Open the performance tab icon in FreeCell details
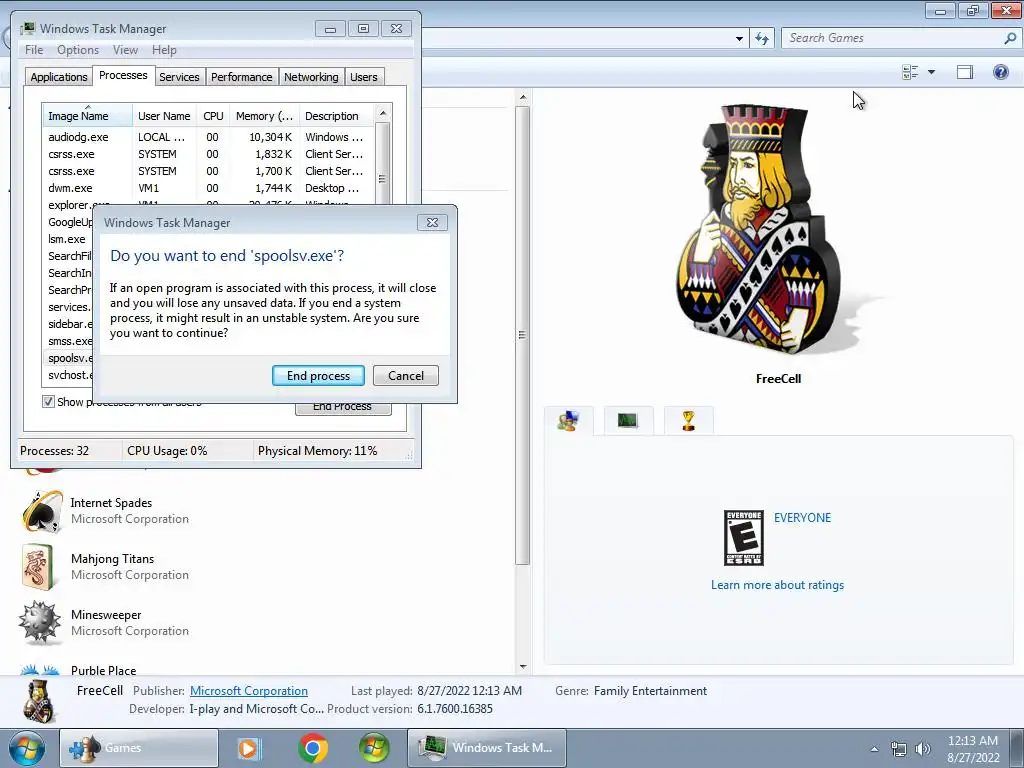The image size is (1024, 768). click(627, 420)
